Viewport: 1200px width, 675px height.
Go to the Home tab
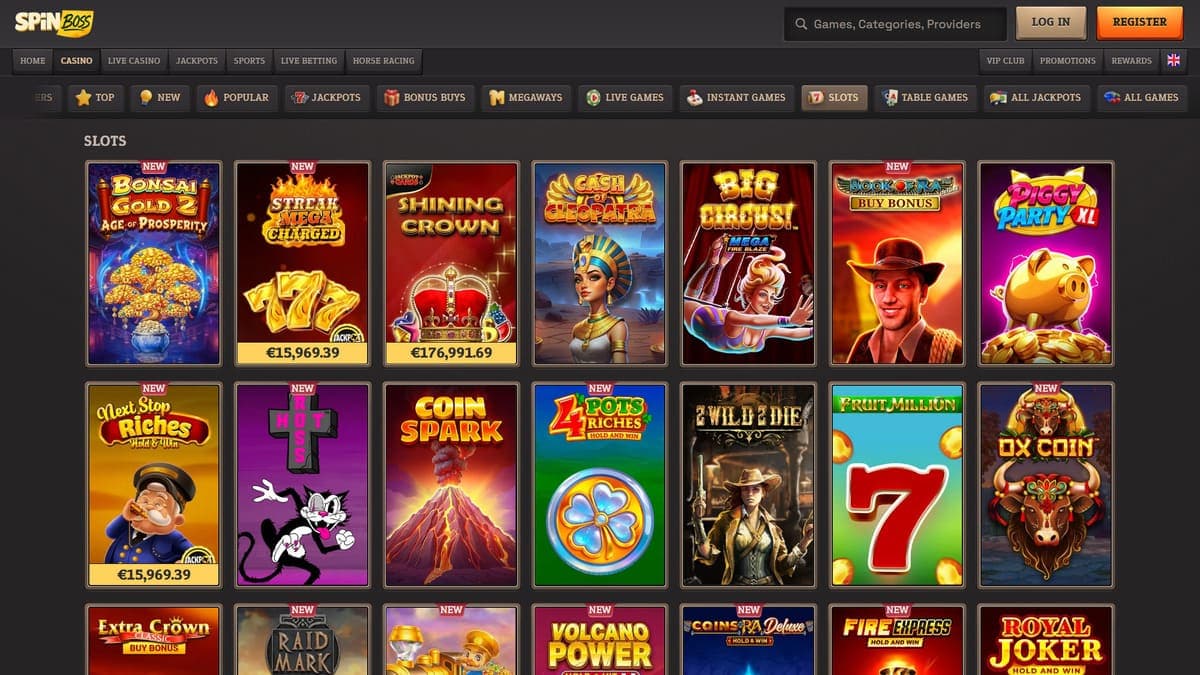(x=33, y=61)
